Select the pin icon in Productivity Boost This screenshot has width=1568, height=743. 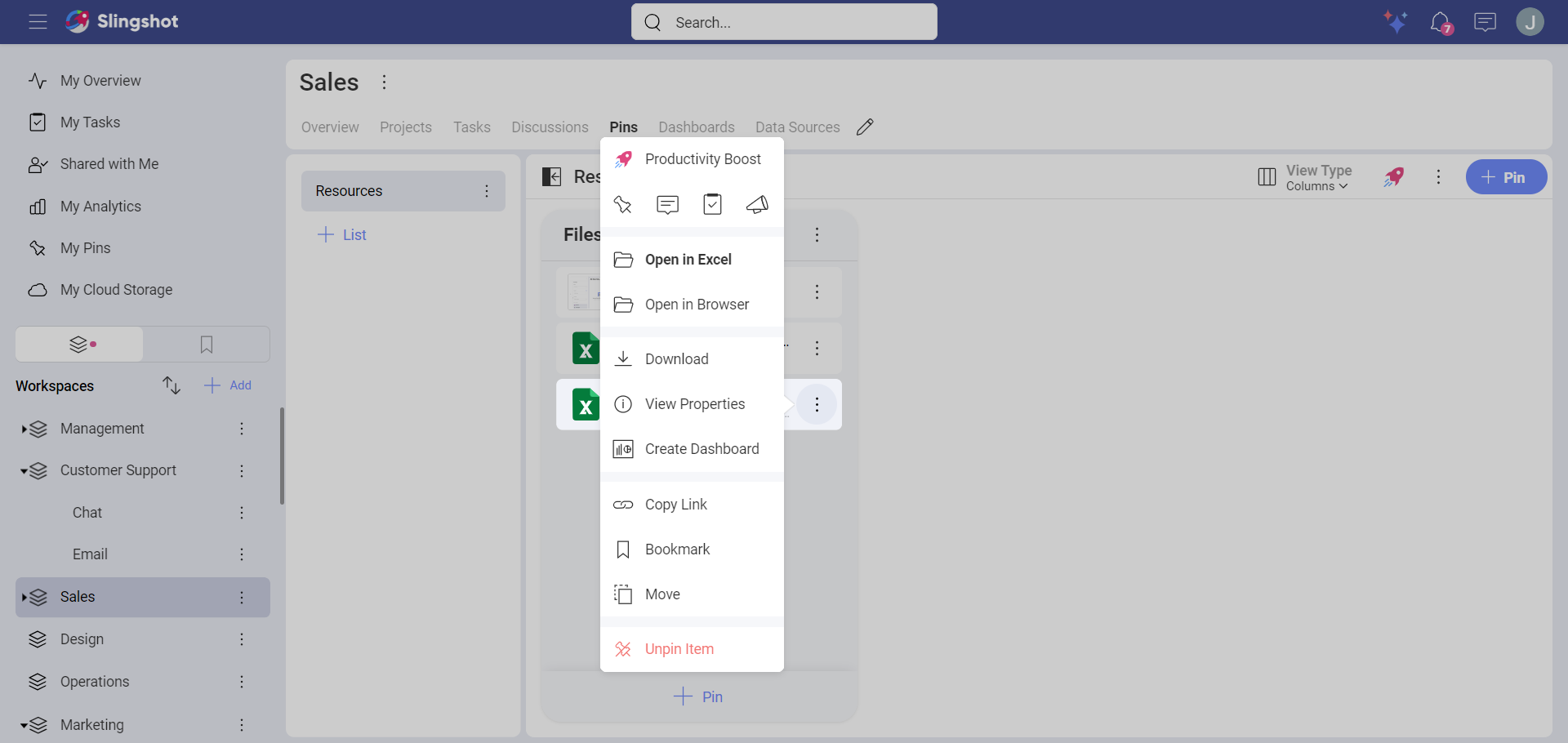(623, 204)
